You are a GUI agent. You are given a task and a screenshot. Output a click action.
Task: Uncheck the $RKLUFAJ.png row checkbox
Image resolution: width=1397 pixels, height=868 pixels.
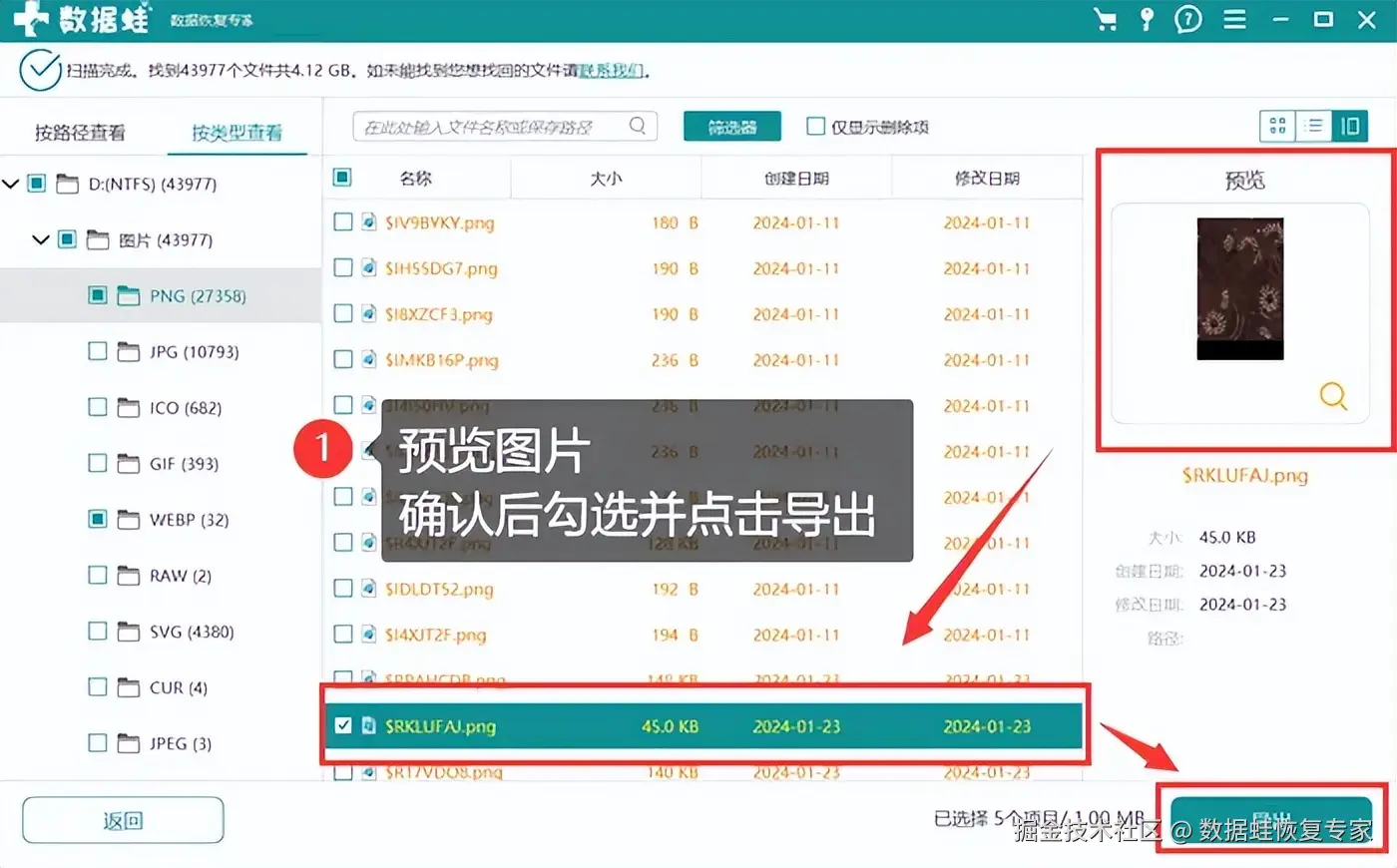[342, 725]
